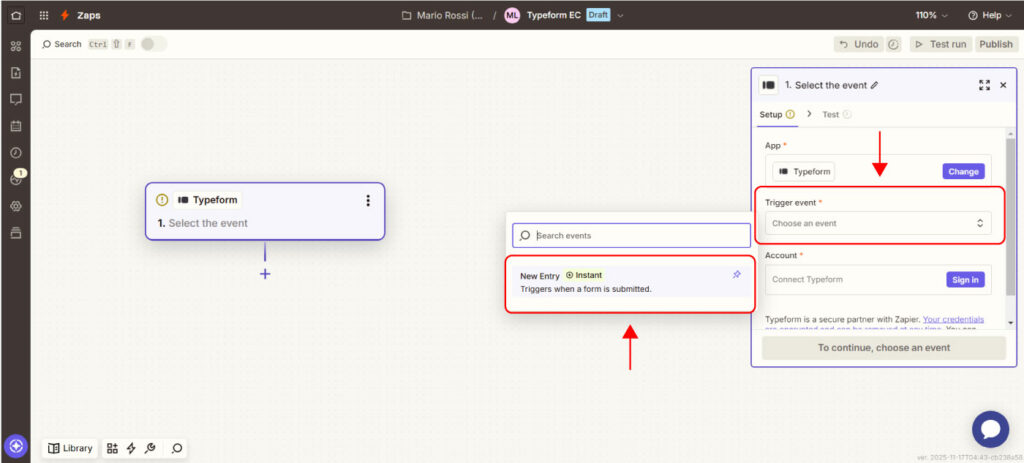This screenshot has width=1024, height=463.
Task: Click '1. Select the event' on canvas card
Action: pyautogui.click(x=202, y=223)
